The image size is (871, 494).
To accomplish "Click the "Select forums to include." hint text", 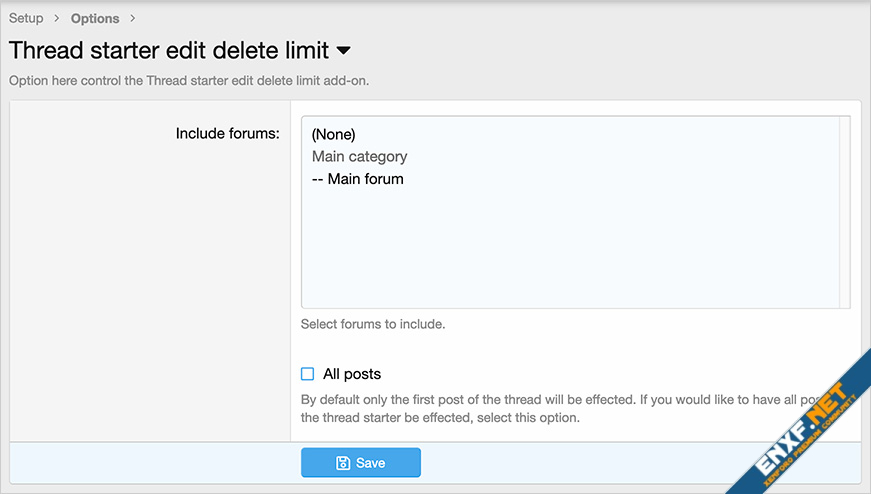I will 373,324.
